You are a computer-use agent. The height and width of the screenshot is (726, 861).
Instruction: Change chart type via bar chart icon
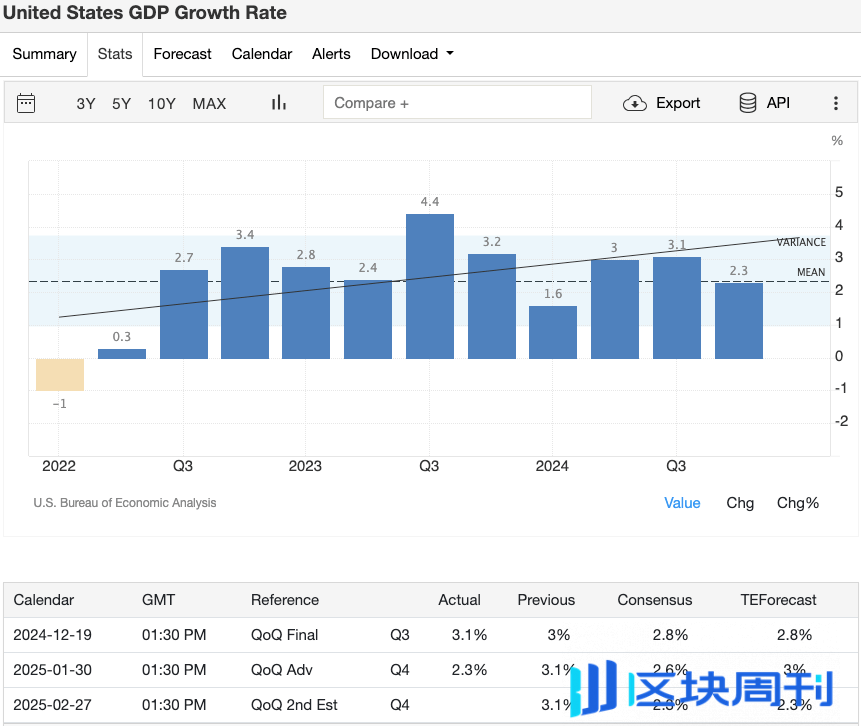click(x=279, y=103)
